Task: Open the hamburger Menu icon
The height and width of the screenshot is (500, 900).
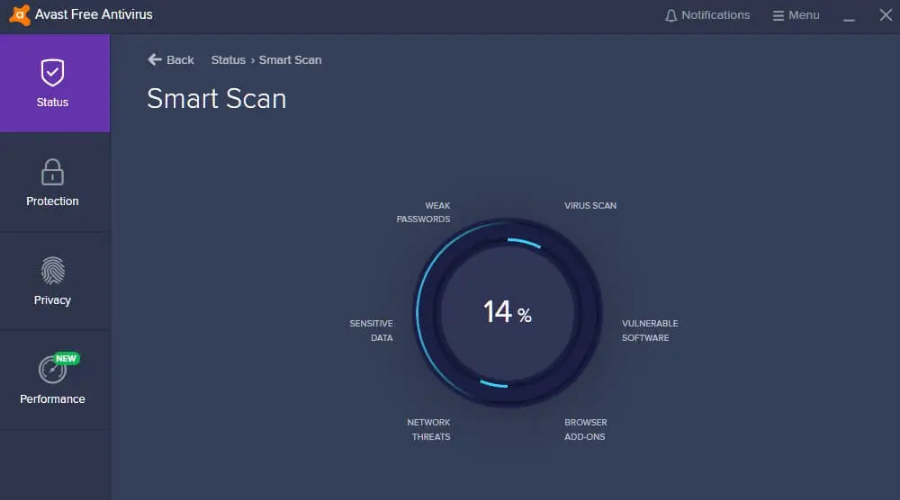Action: tap(778, 15)
